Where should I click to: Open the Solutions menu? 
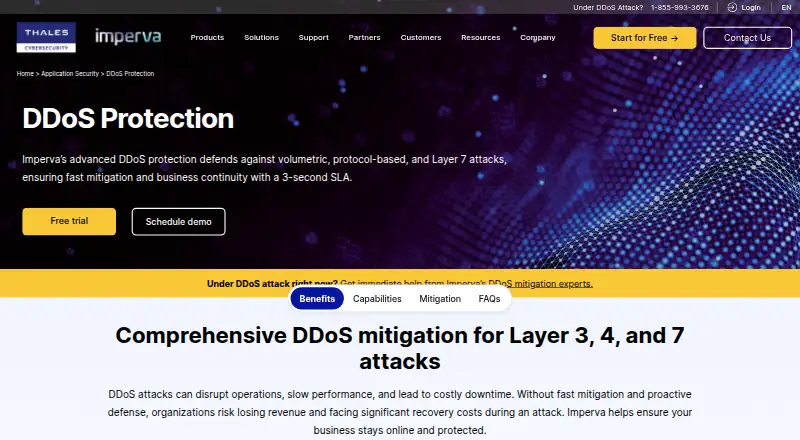pyautogui.click(x=261, y=38)
